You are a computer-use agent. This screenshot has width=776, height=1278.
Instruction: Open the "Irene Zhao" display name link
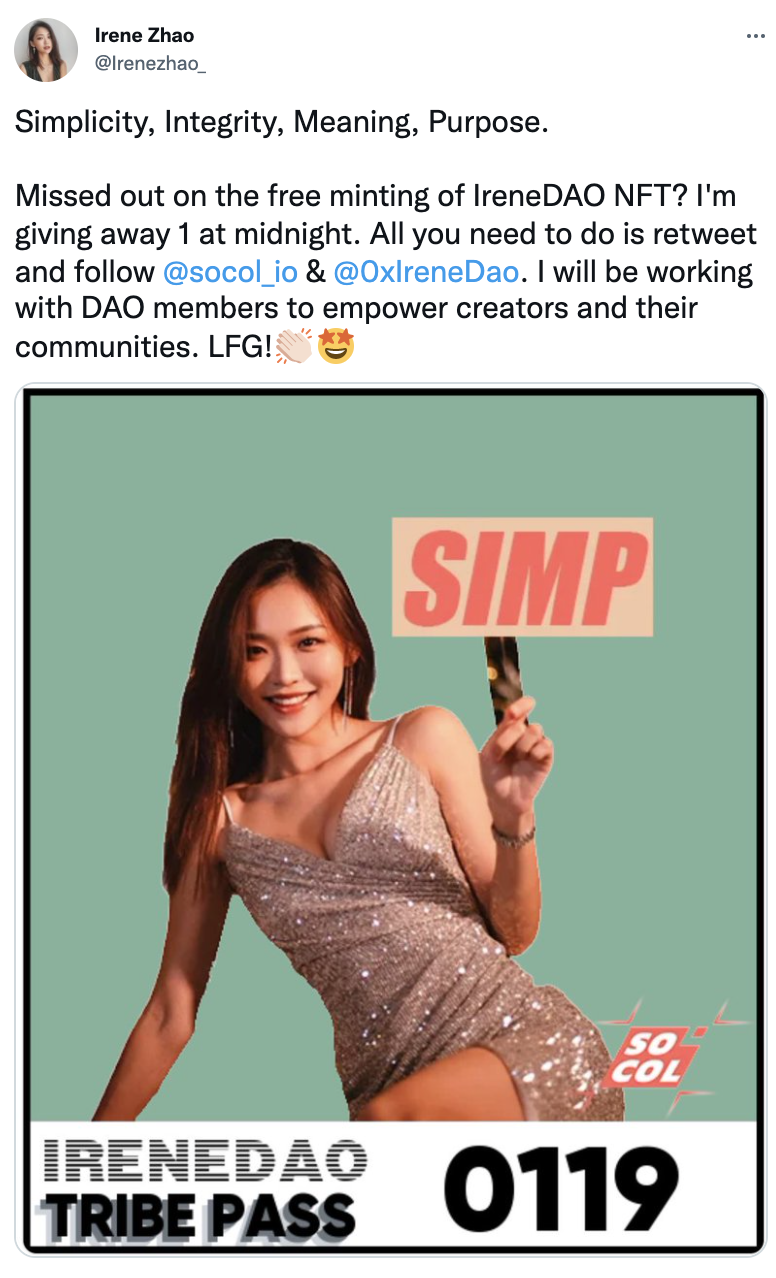[x=144, y=35]
